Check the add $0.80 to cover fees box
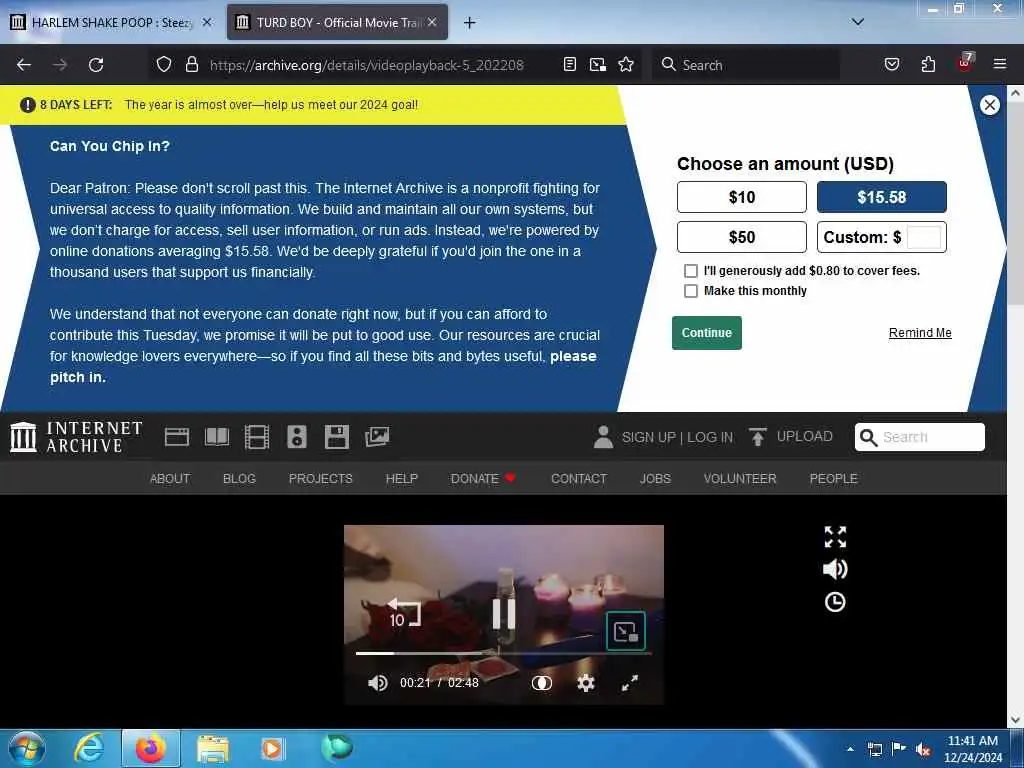Viewport: 1024px width, 768px height. [x=691, y=270]
